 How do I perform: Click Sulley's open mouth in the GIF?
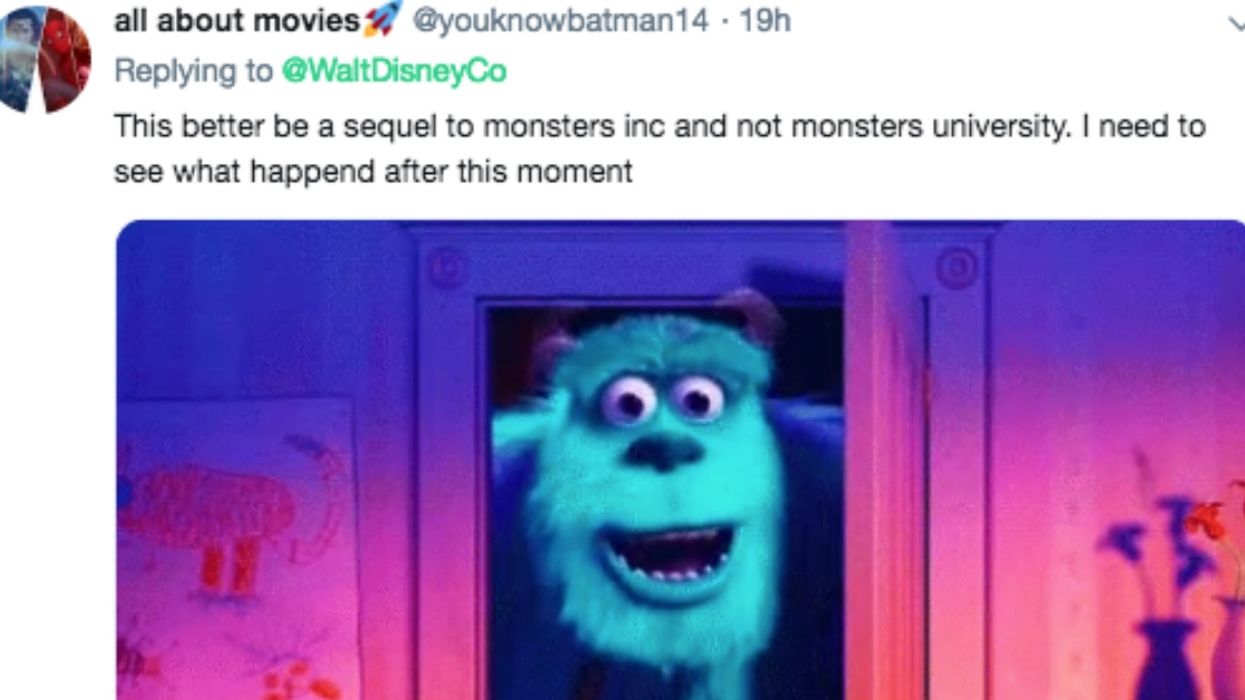coord(669,555)
